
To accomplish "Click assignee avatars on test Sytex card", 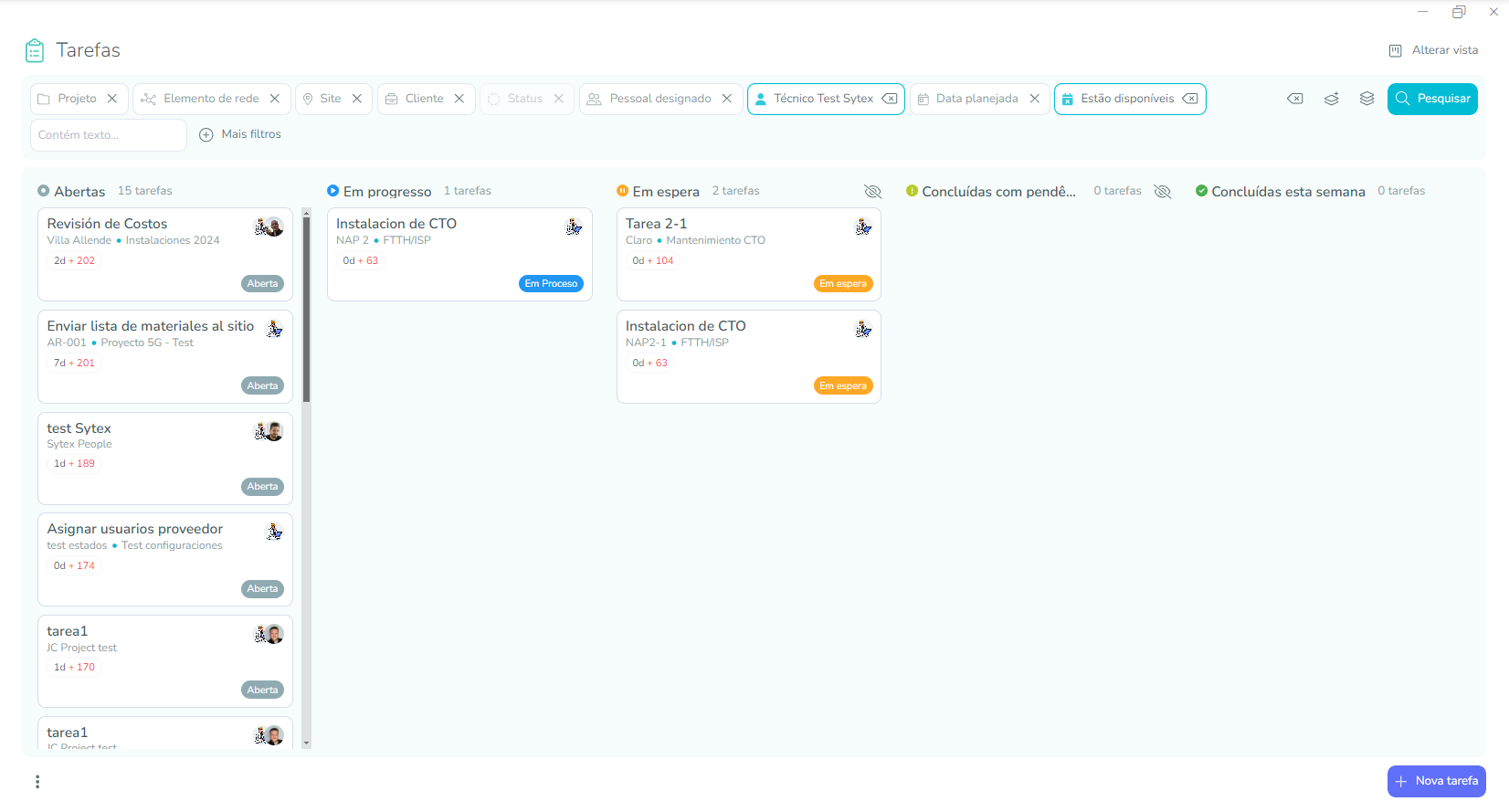I will pos(269,431).
